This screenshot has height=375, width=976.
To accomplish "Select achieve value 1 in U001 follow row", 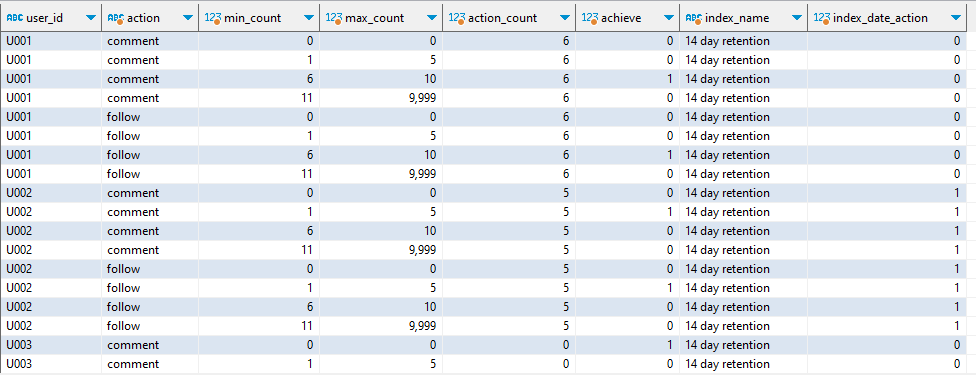I will point(670,155).
